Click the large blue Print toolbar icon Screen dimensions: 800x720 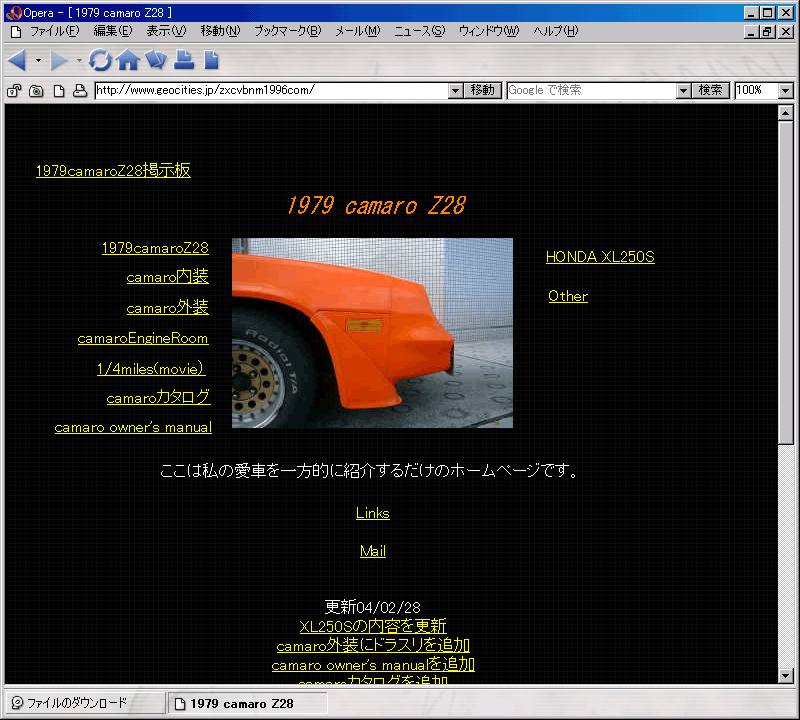(184, 60)
